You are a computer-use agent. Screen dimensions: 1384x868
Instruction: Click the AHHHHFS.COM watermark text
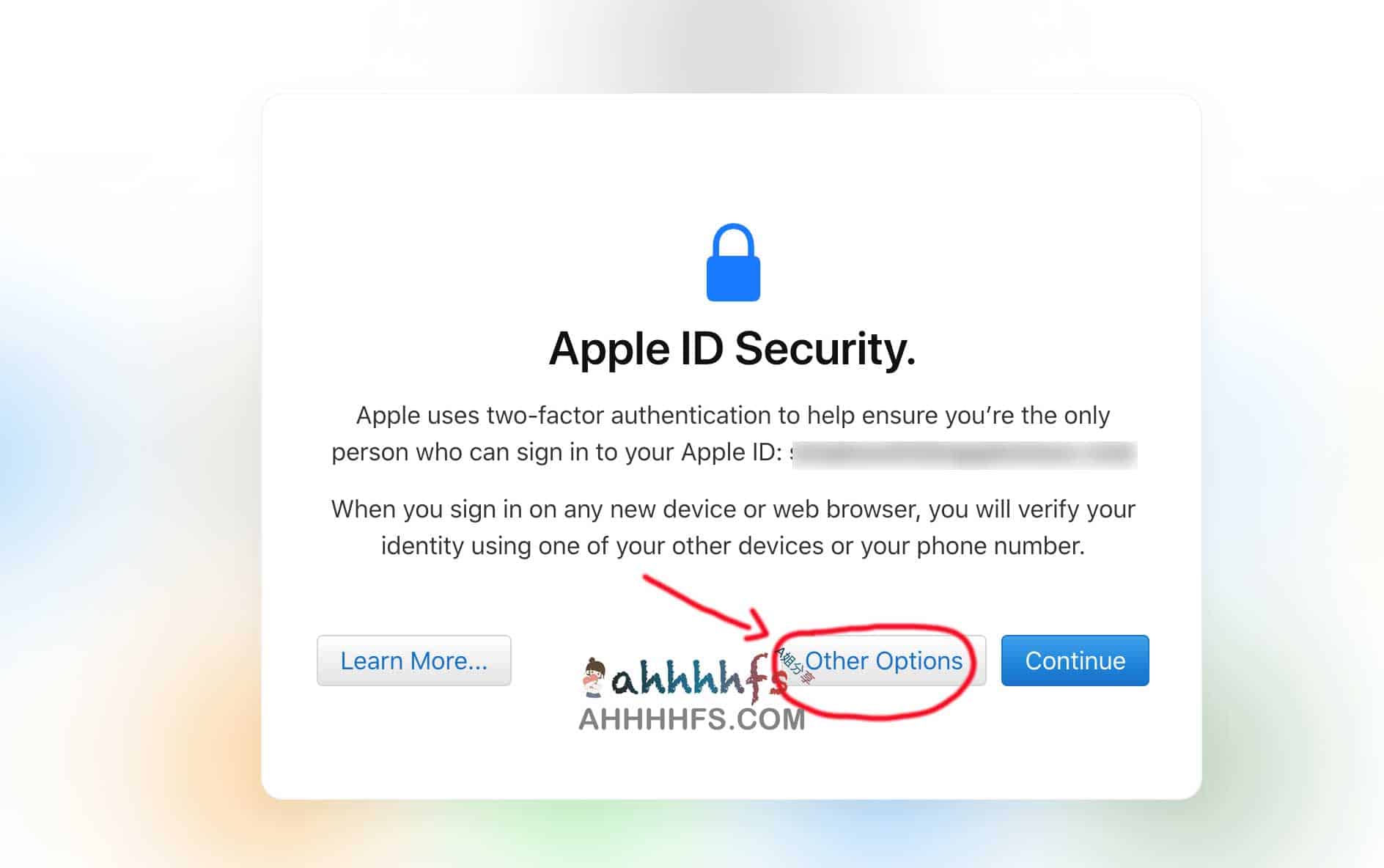pyautogui.click(x=692, y=719)
